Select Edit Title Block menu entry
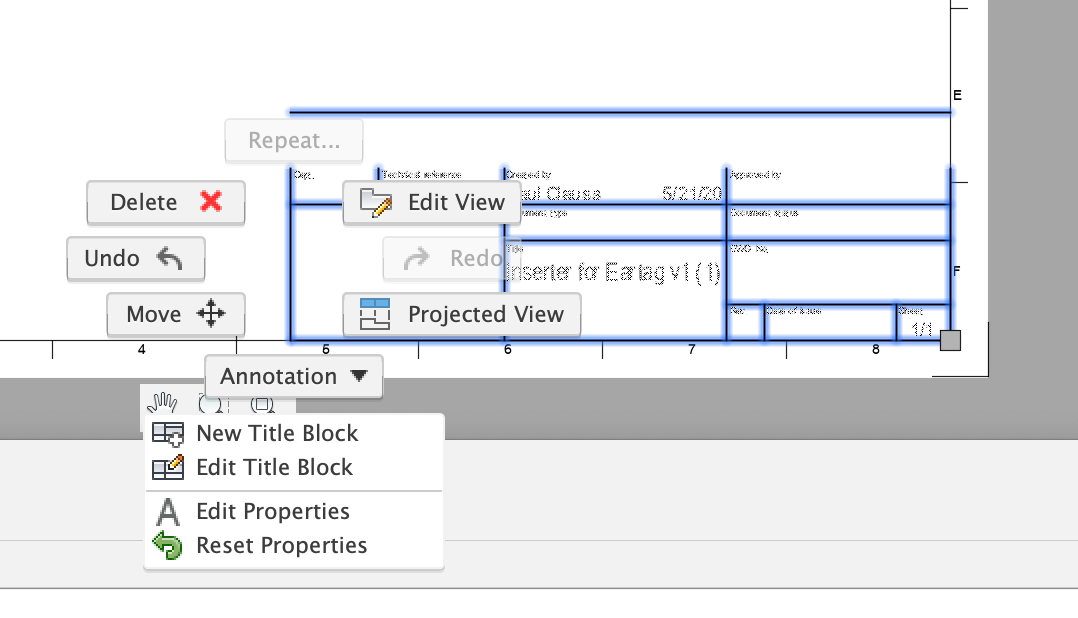The height and width of the screenshot is (618, 1078). (x=274, y=467)
